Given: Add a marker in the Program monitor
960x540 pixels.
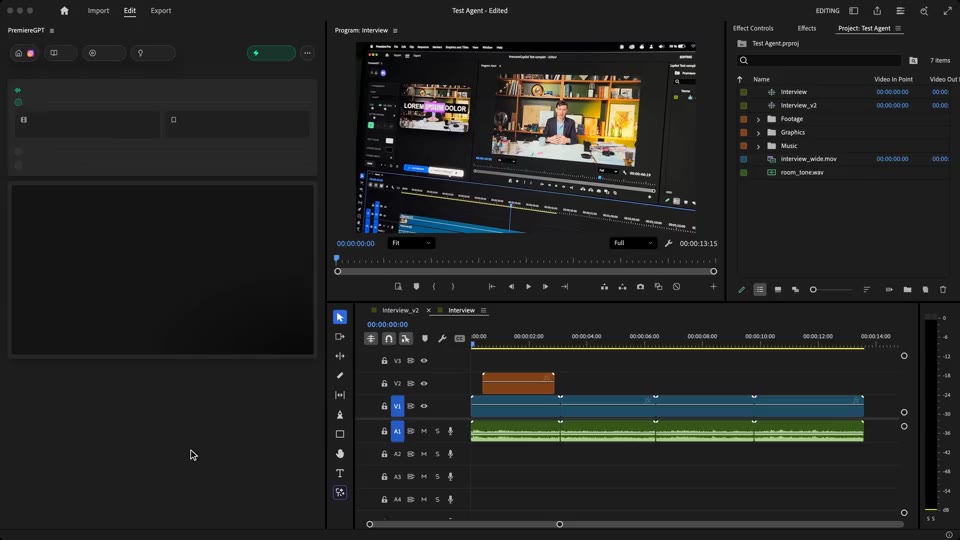Looking at the screenshot, I should [416, 287].
